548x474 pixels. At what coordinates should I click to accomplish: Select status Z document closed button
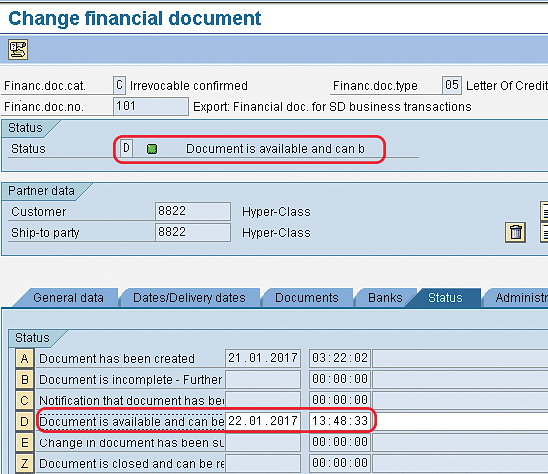[x=24, y=464]
